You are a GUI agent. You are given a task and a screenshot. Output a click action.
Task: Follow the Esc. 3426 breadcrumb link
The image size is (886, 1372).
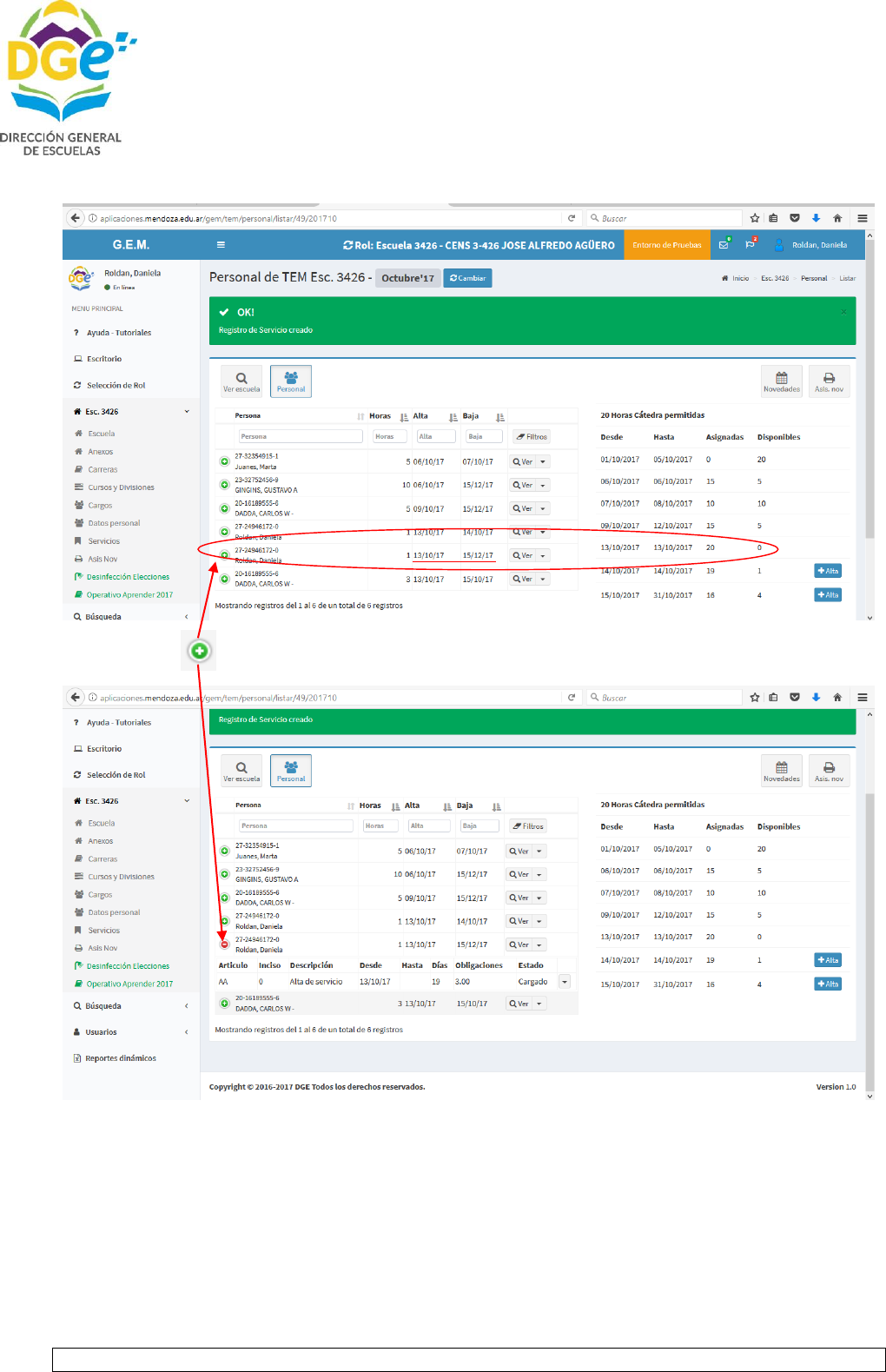pyautogui.click(x=775, y=278)
